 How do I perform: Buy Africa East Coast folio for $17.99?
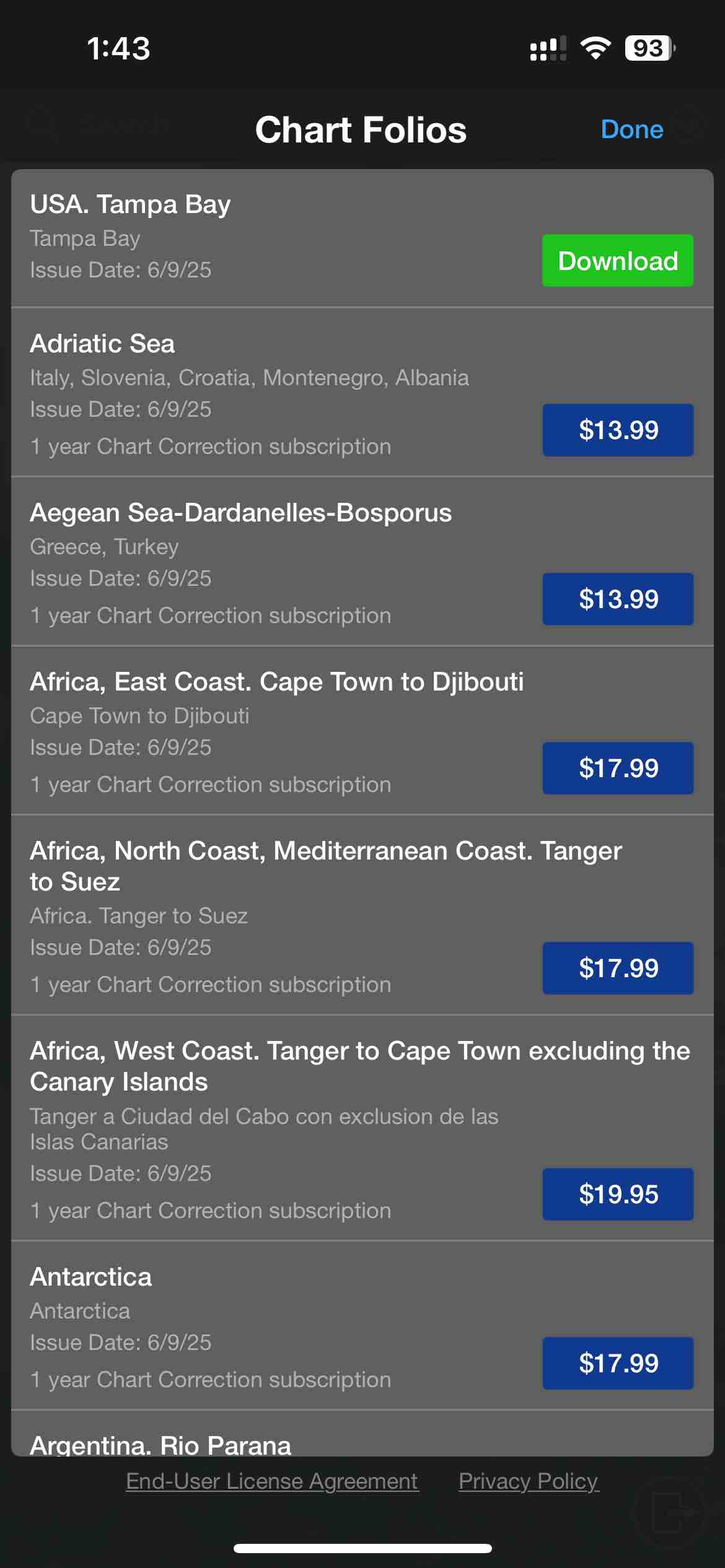[618, 768]
